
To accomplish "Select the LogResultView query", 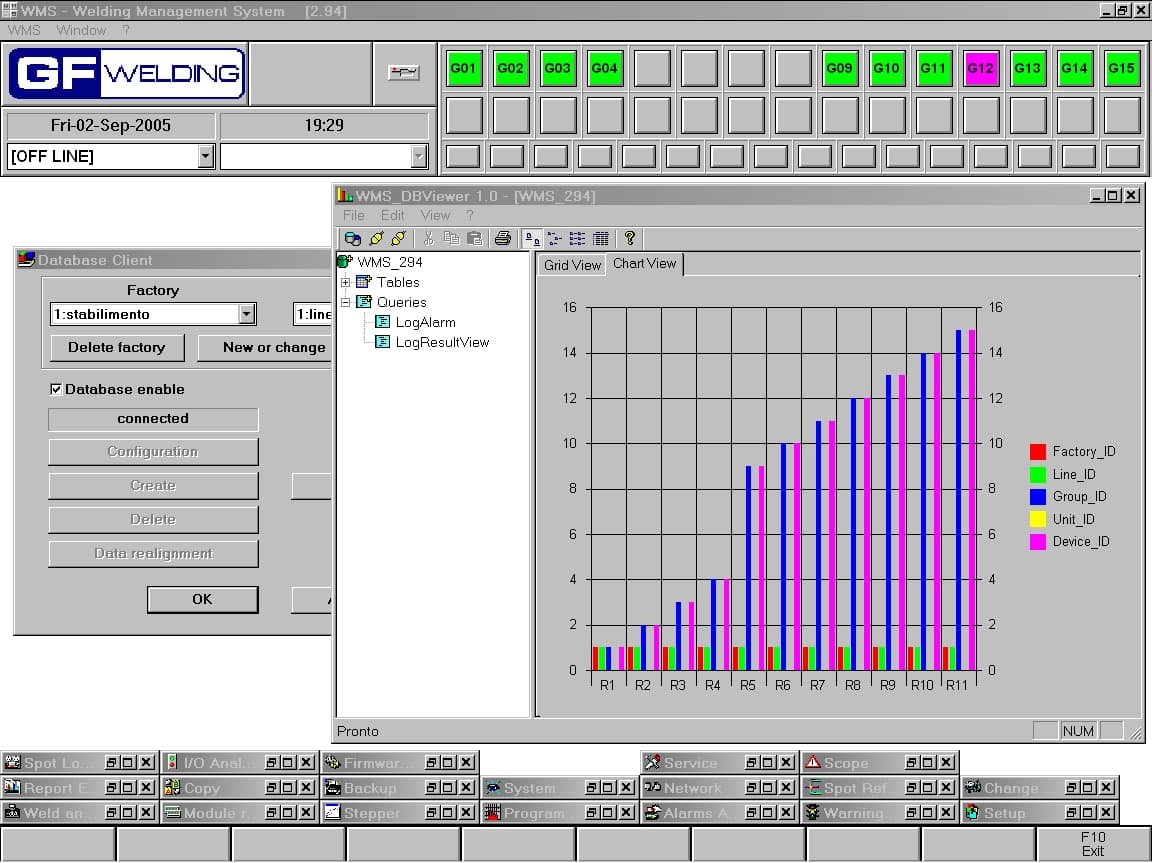I will coord(441,342).
